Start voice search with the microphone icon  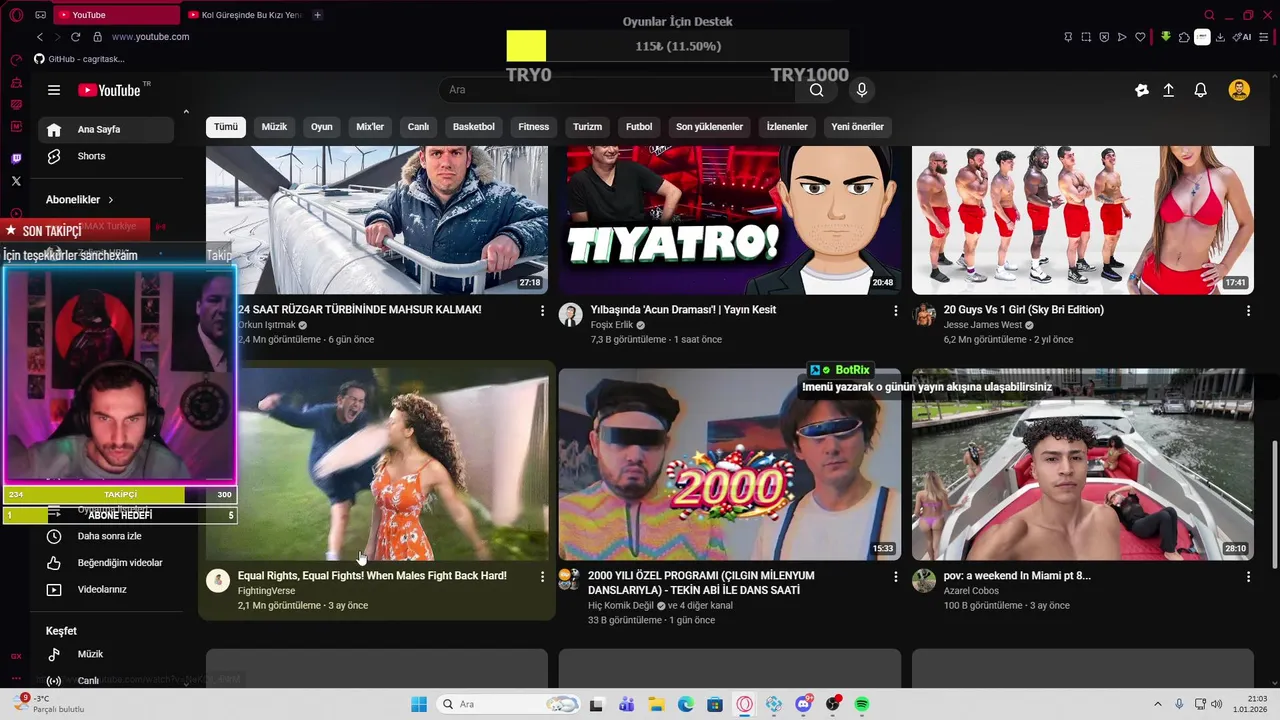coord(862,90)
